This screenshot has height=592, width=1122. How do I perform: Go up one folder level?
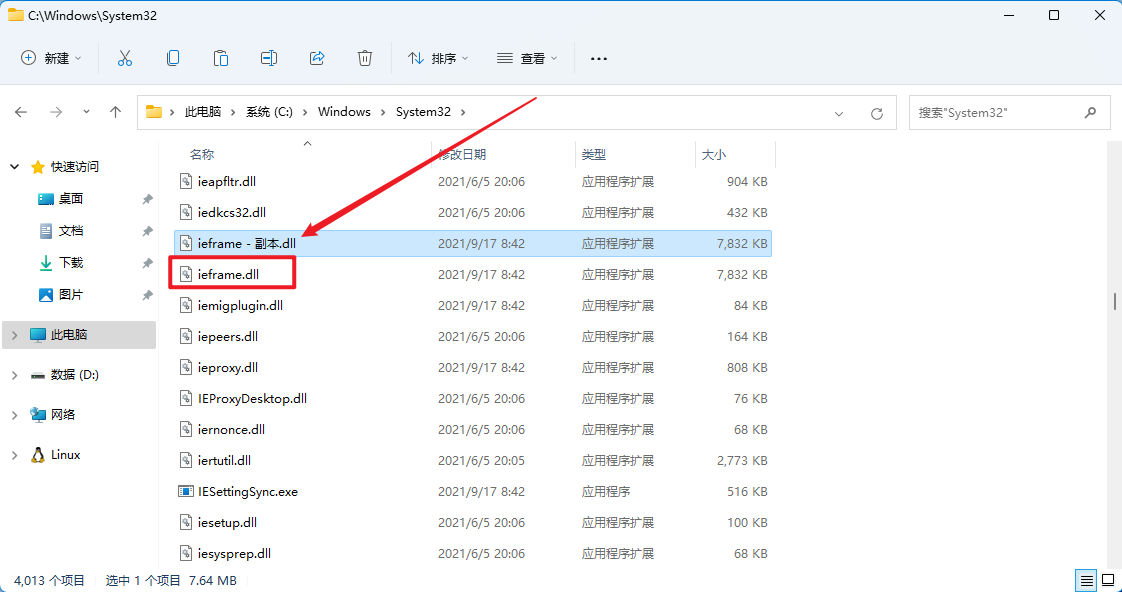tap(115, 112)
